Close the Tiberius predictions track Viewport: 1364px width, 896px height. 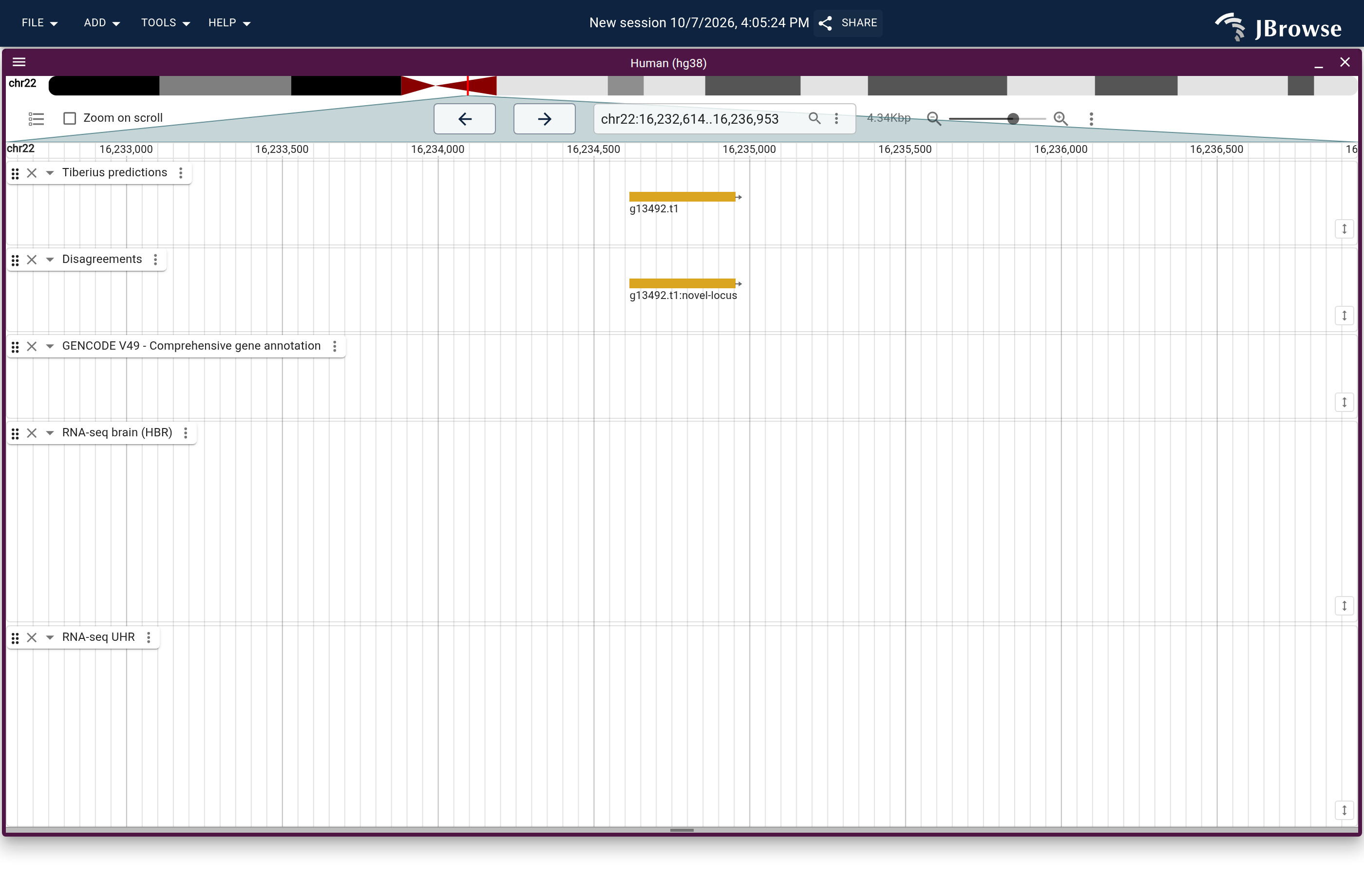click(x=32, y=173)
